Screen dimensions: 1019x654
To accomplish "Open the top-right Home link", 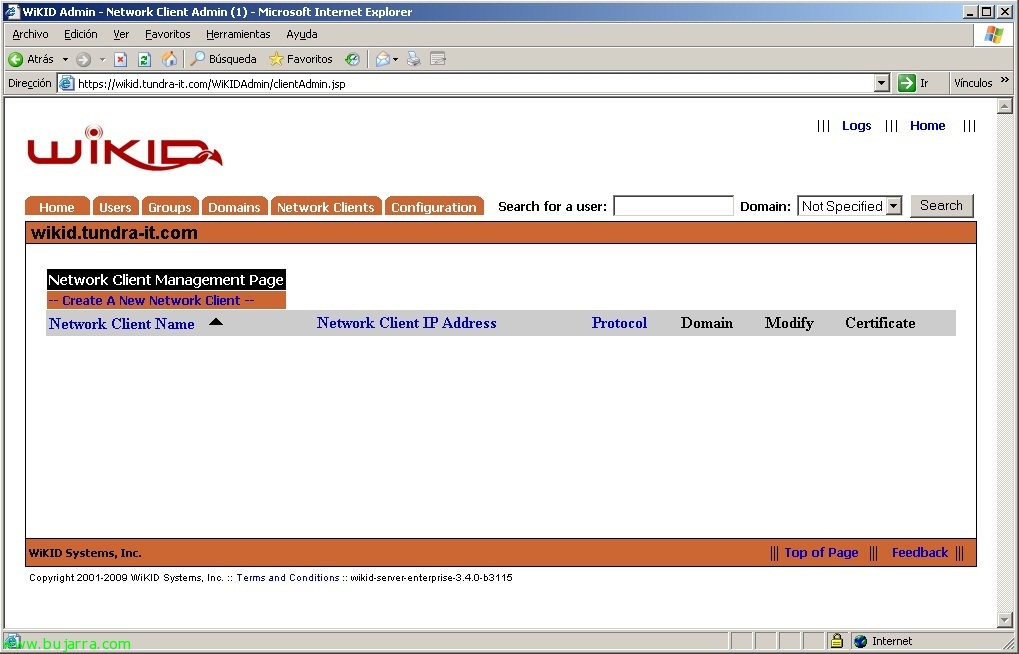I will (927, 125).
